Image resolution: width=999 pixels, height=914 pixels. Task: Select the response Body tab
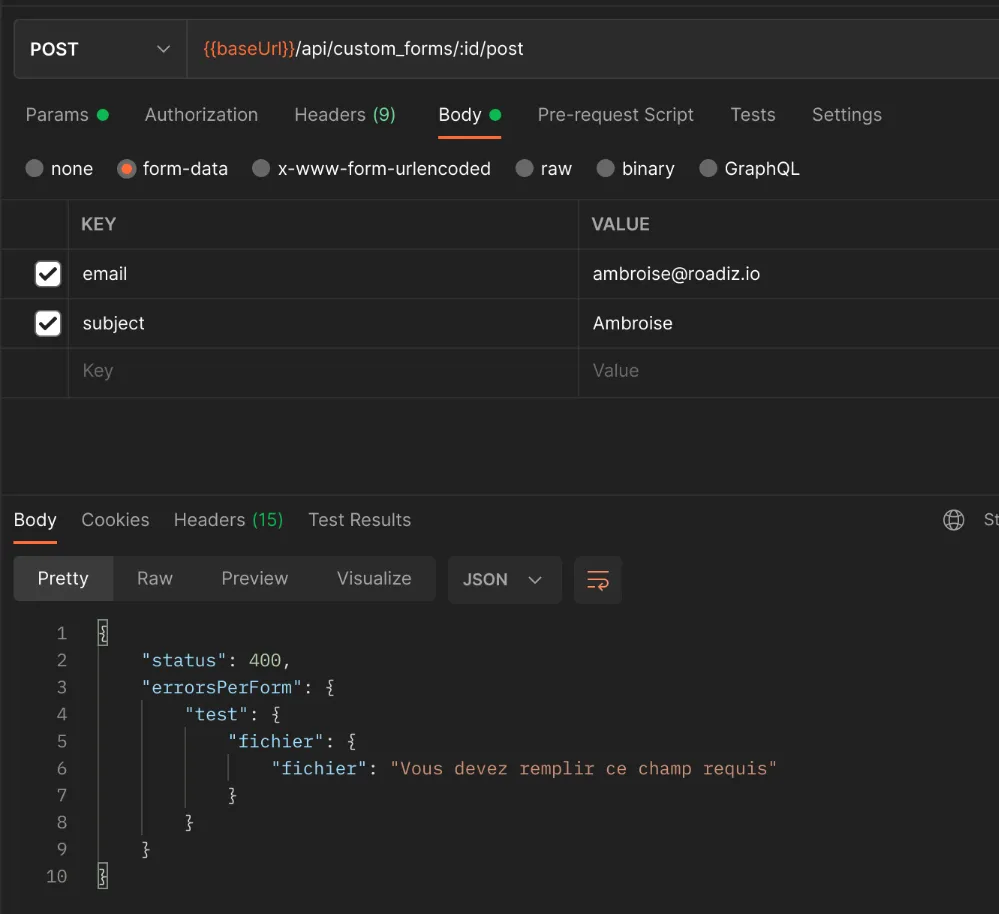35,520
